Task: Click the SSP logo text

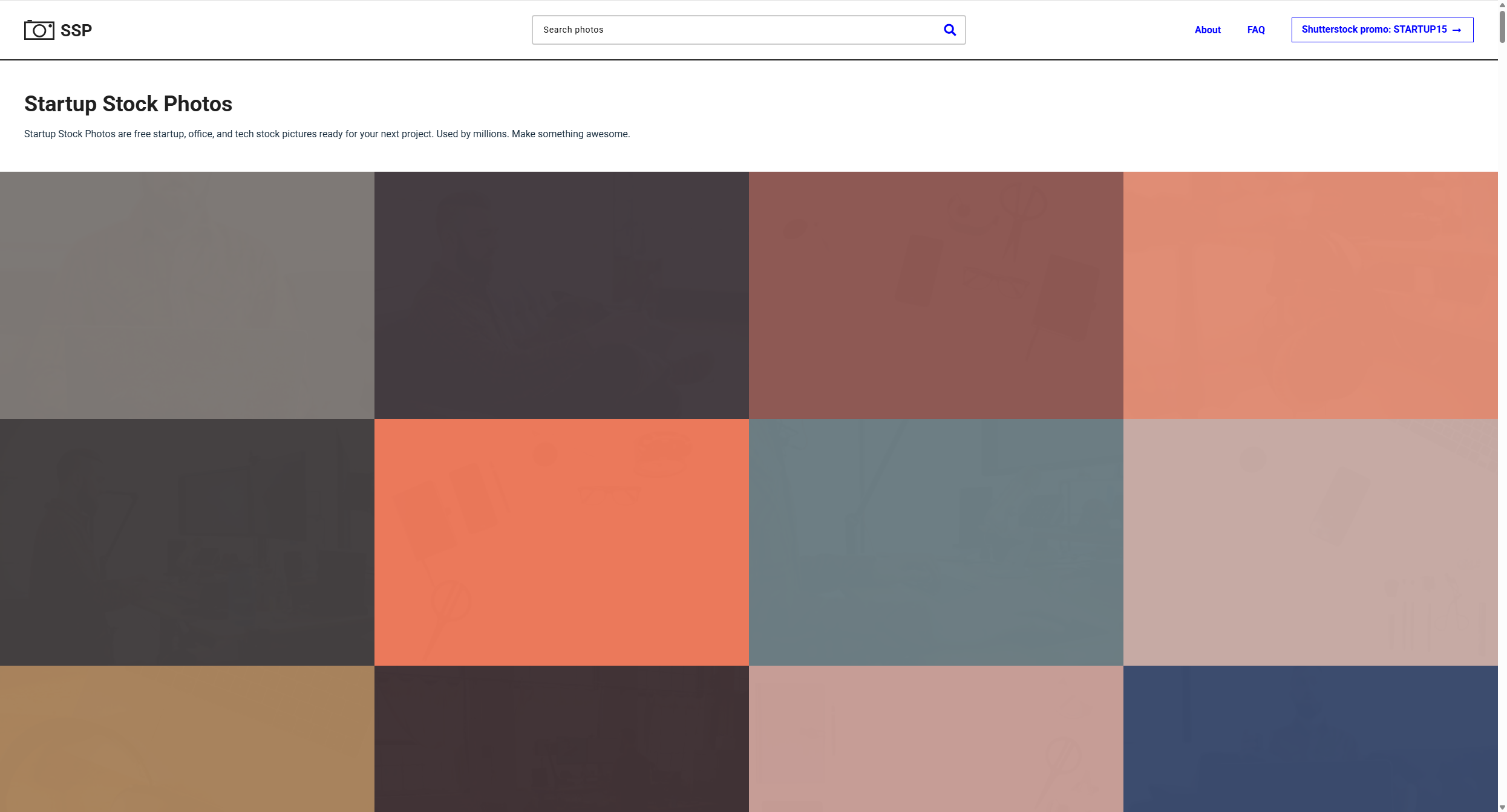Action: click(x=76, y=30)
